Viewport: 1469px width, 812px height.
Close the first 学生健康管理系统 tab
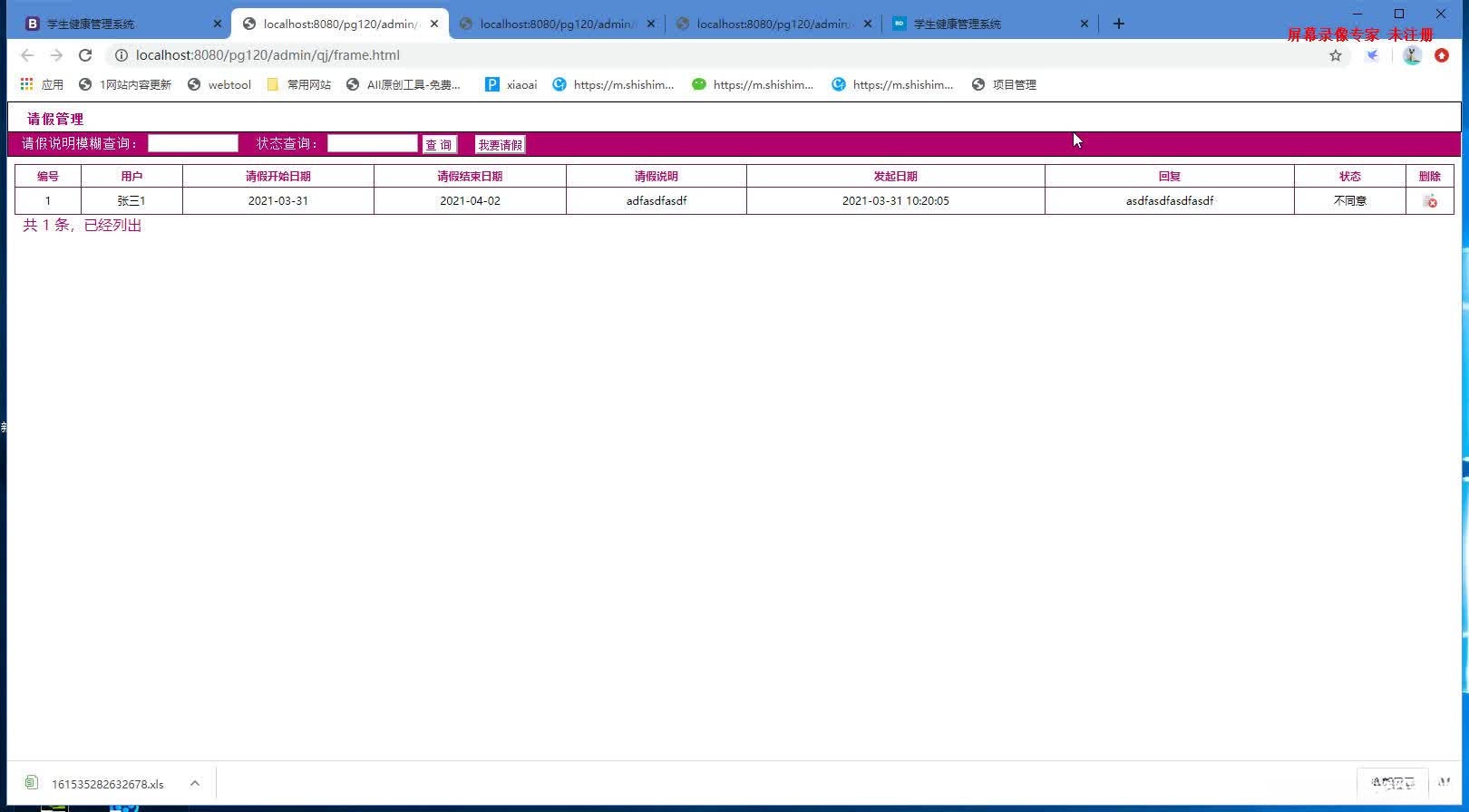click(x=218, y=24)
